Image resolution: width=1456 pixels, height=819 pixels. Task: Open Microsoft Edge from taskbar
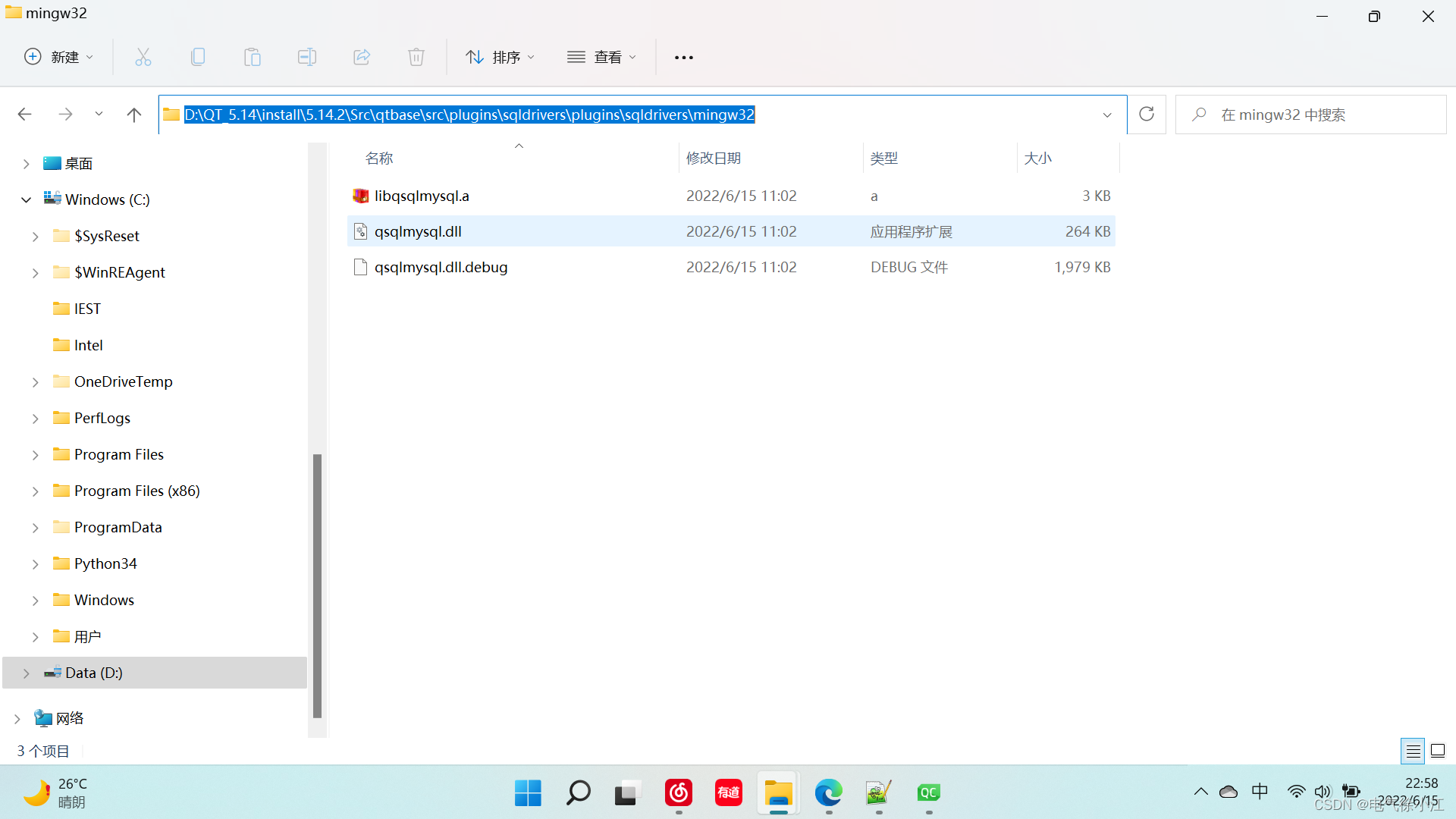click(828, 793)
